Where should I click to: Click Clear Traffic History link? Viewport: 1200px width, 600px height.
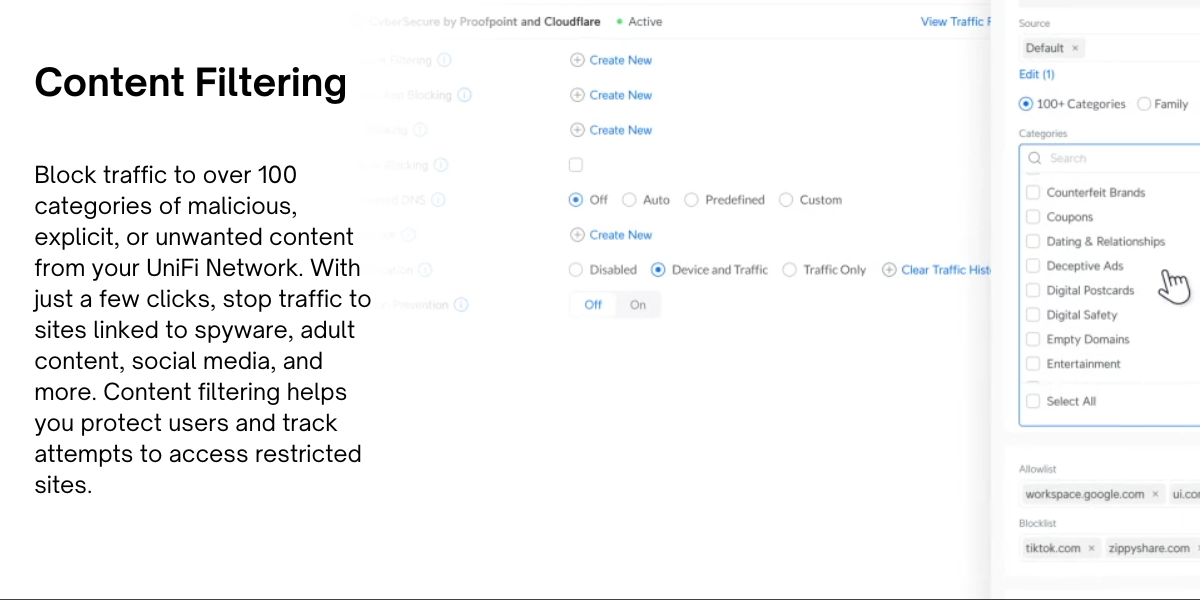[x=936, y=270]
